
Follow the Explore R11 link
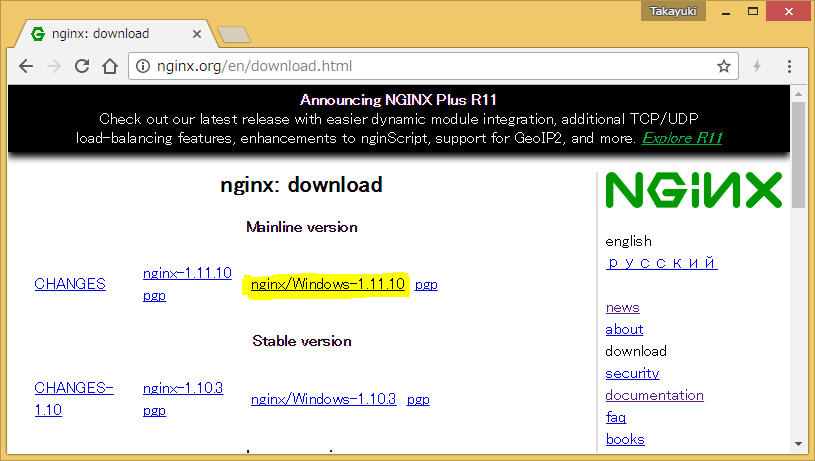(682, 138)
